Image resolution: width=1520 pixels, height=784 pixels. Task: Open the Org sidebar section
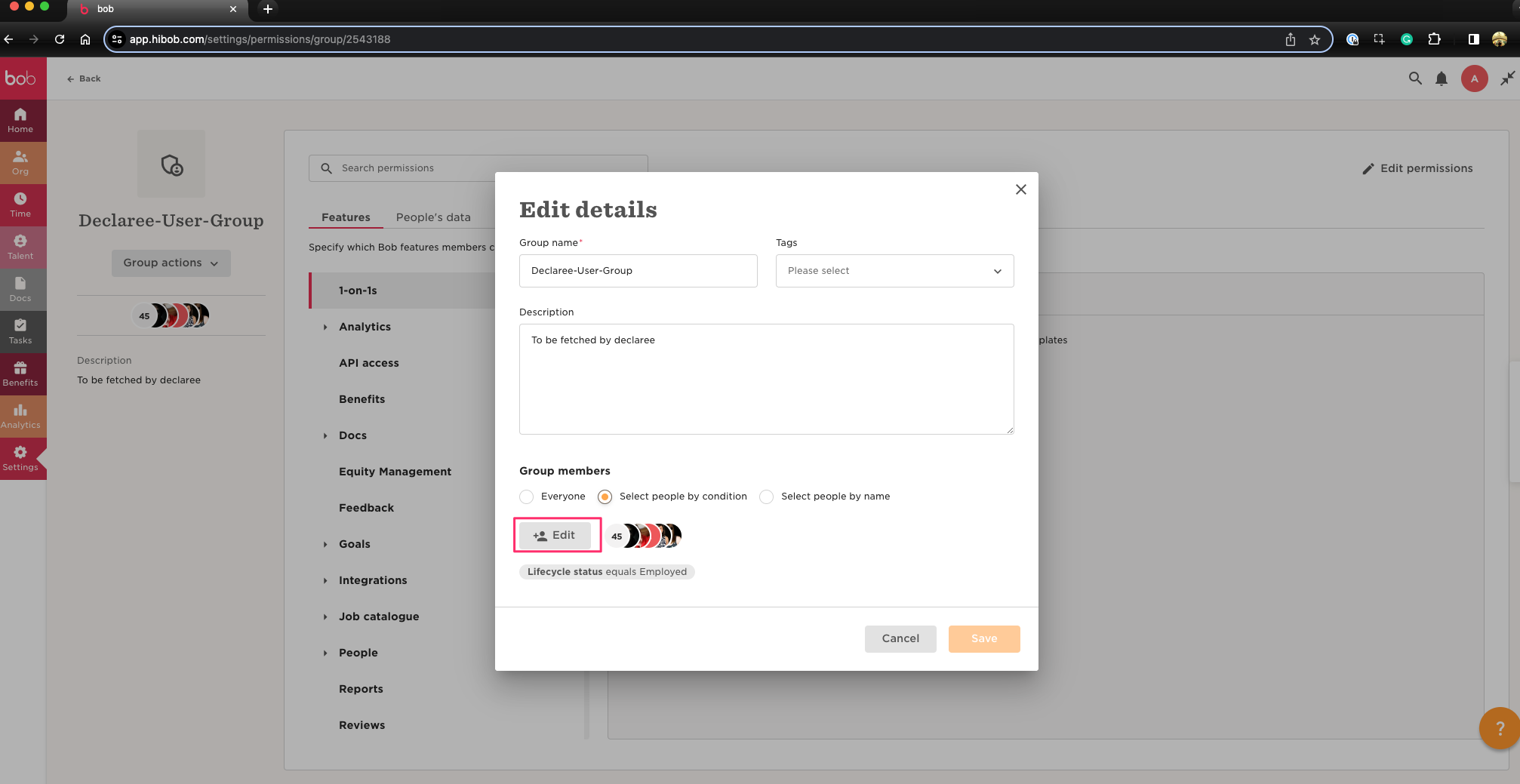coord(20,162)
